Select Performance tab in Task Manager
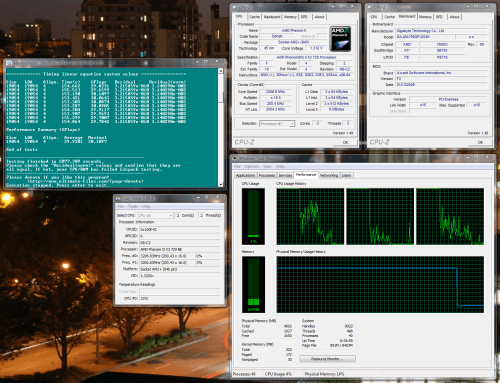The height and width of the screenshot is (383, 500). pos(306,175)
